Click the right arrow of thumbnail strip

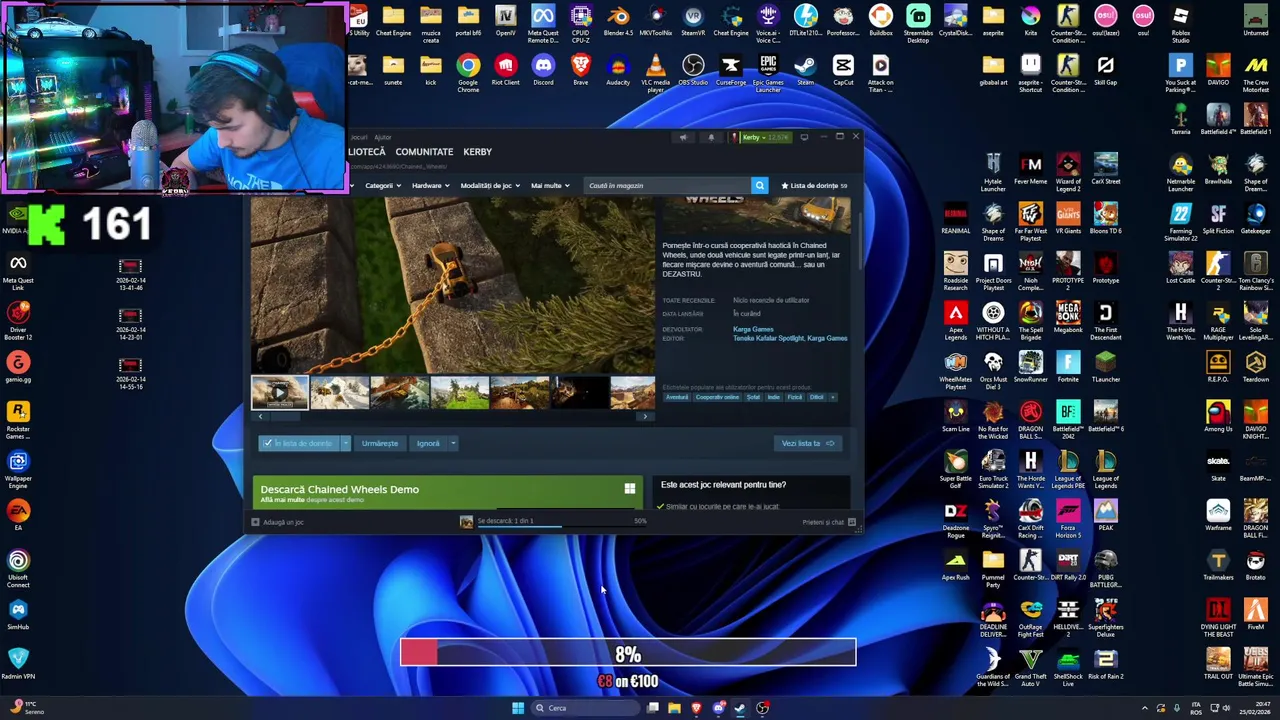point(645,416)
